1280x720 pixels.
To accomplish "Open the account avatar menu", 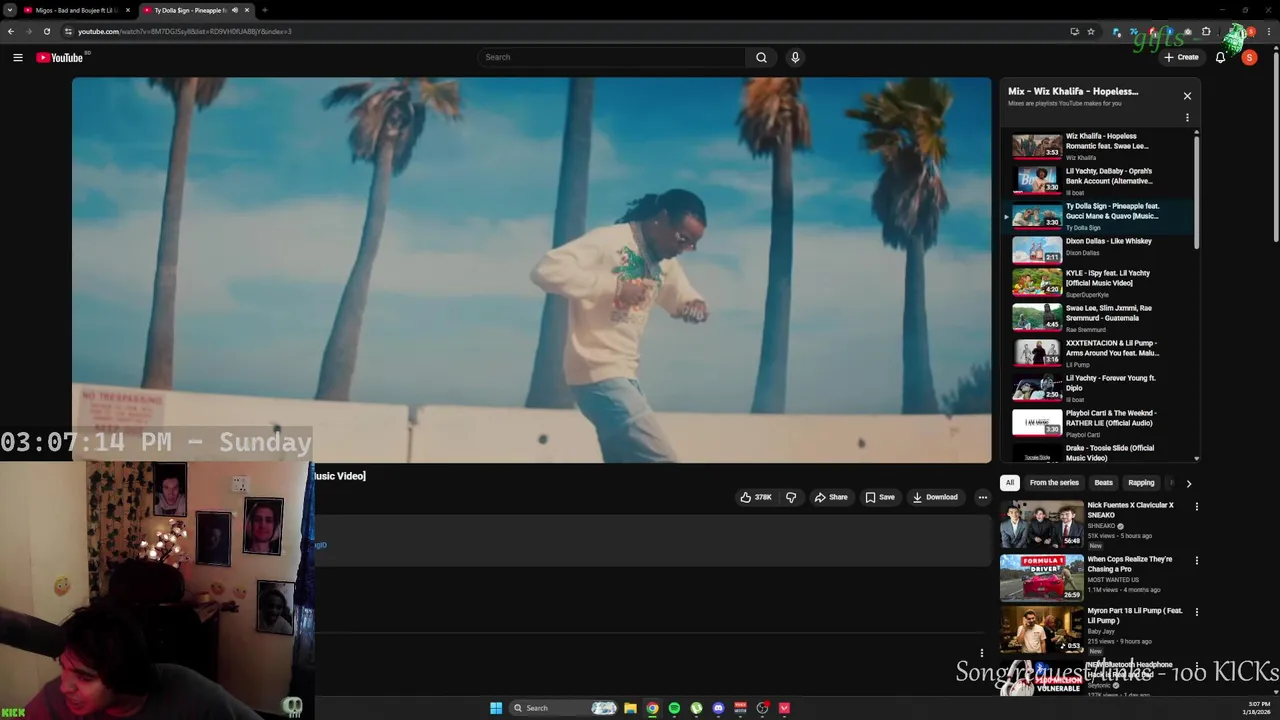I will click(1249, 57).
